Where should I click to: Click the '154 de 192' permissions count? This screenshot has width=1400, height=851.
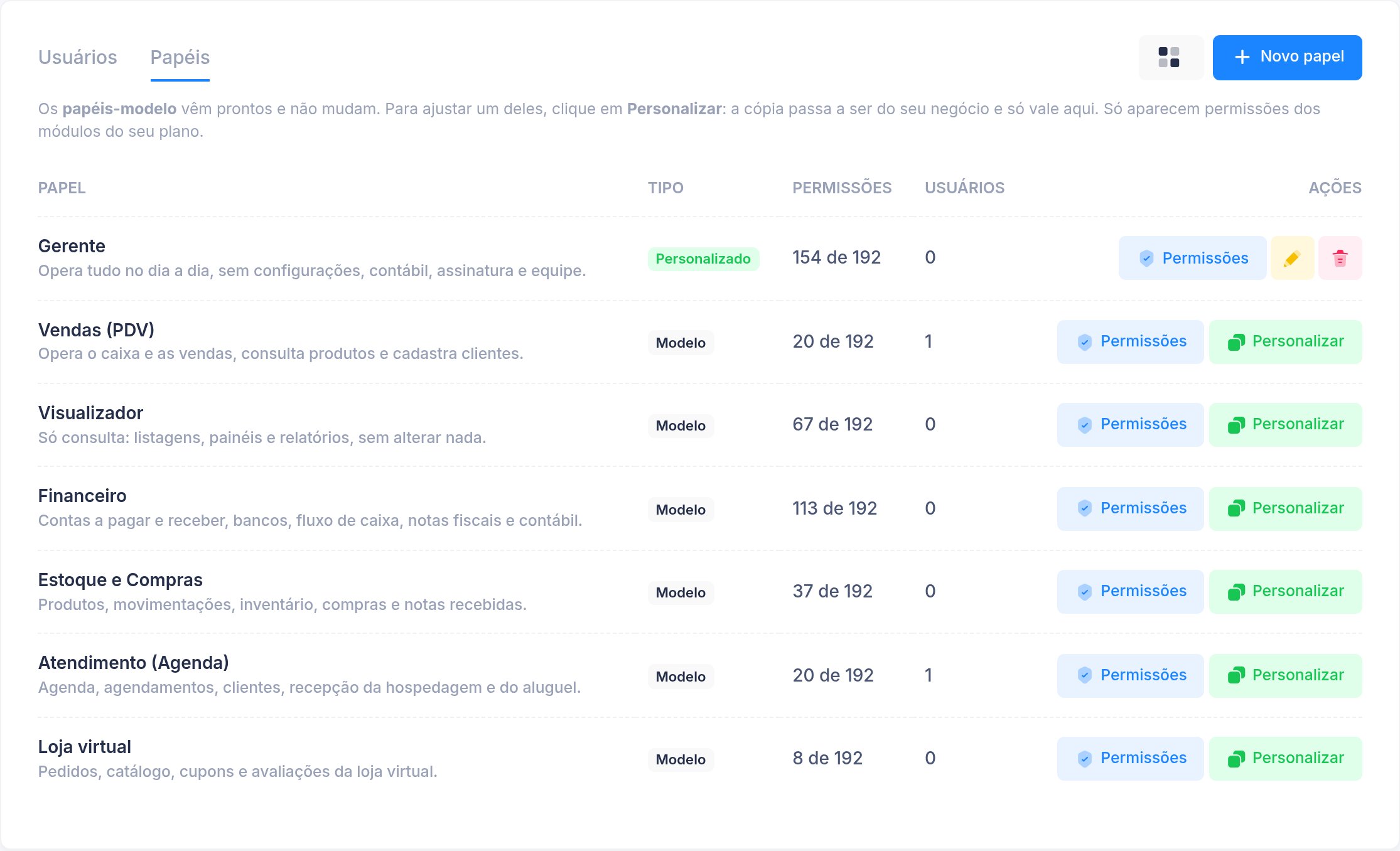836,257
